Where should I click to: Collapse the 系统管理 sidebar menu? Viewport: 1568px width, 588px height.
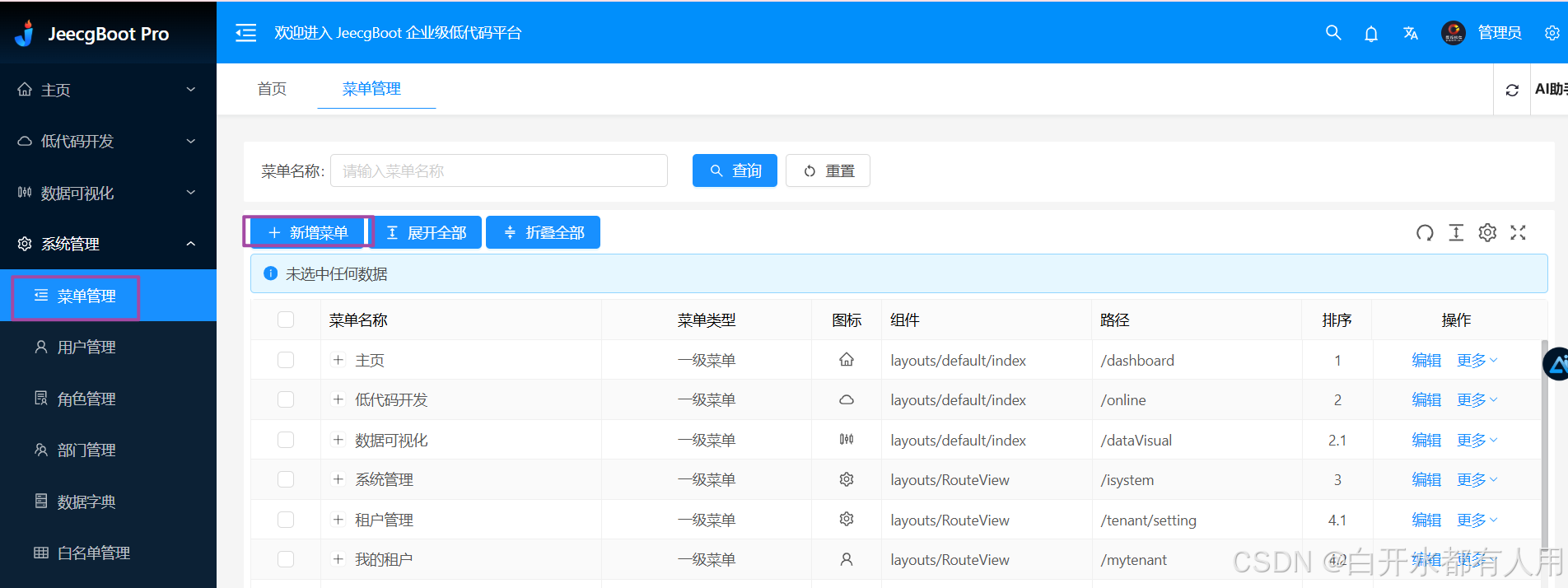[x=108, y=244]
